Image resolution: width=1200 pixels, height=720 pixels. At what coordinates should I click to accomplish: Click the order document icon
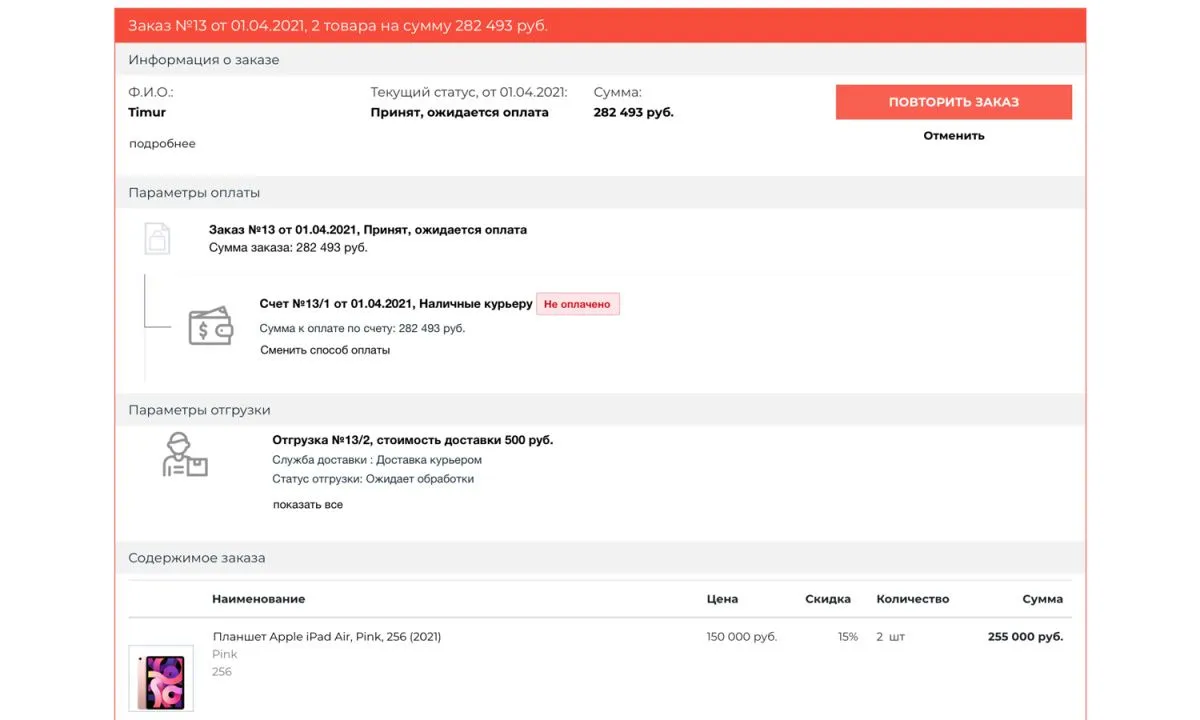[x=157, y=238]
